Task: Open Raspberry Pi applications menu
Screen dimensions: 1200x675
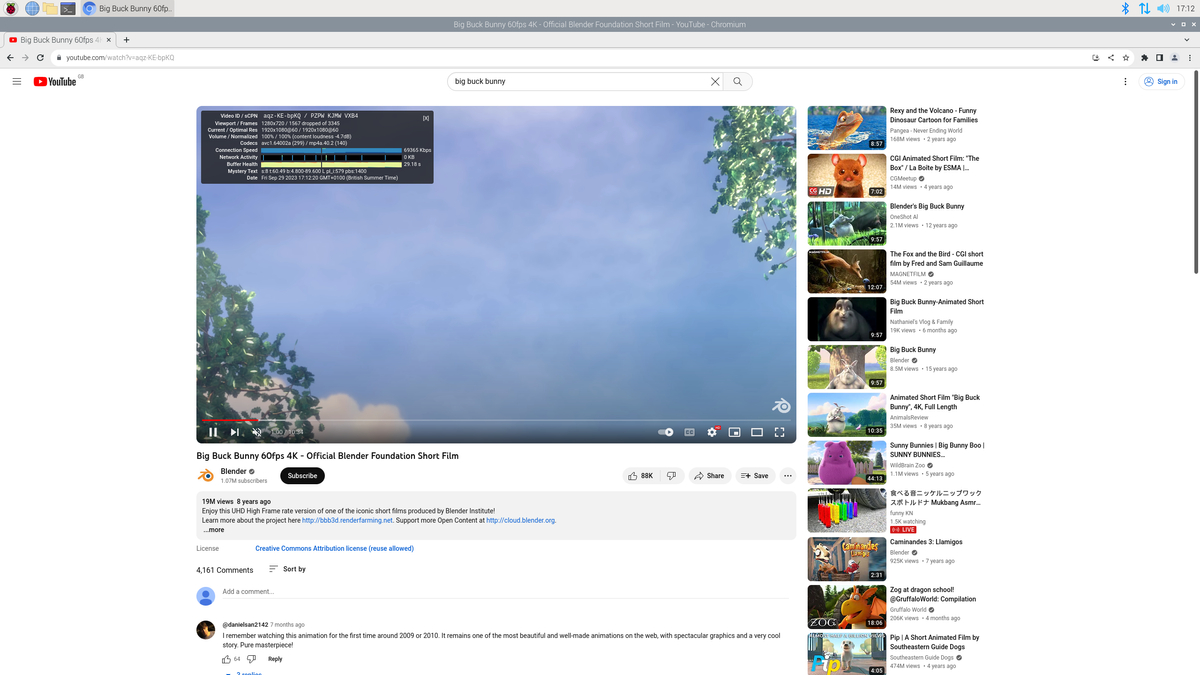Action: (x=11, y=8)
